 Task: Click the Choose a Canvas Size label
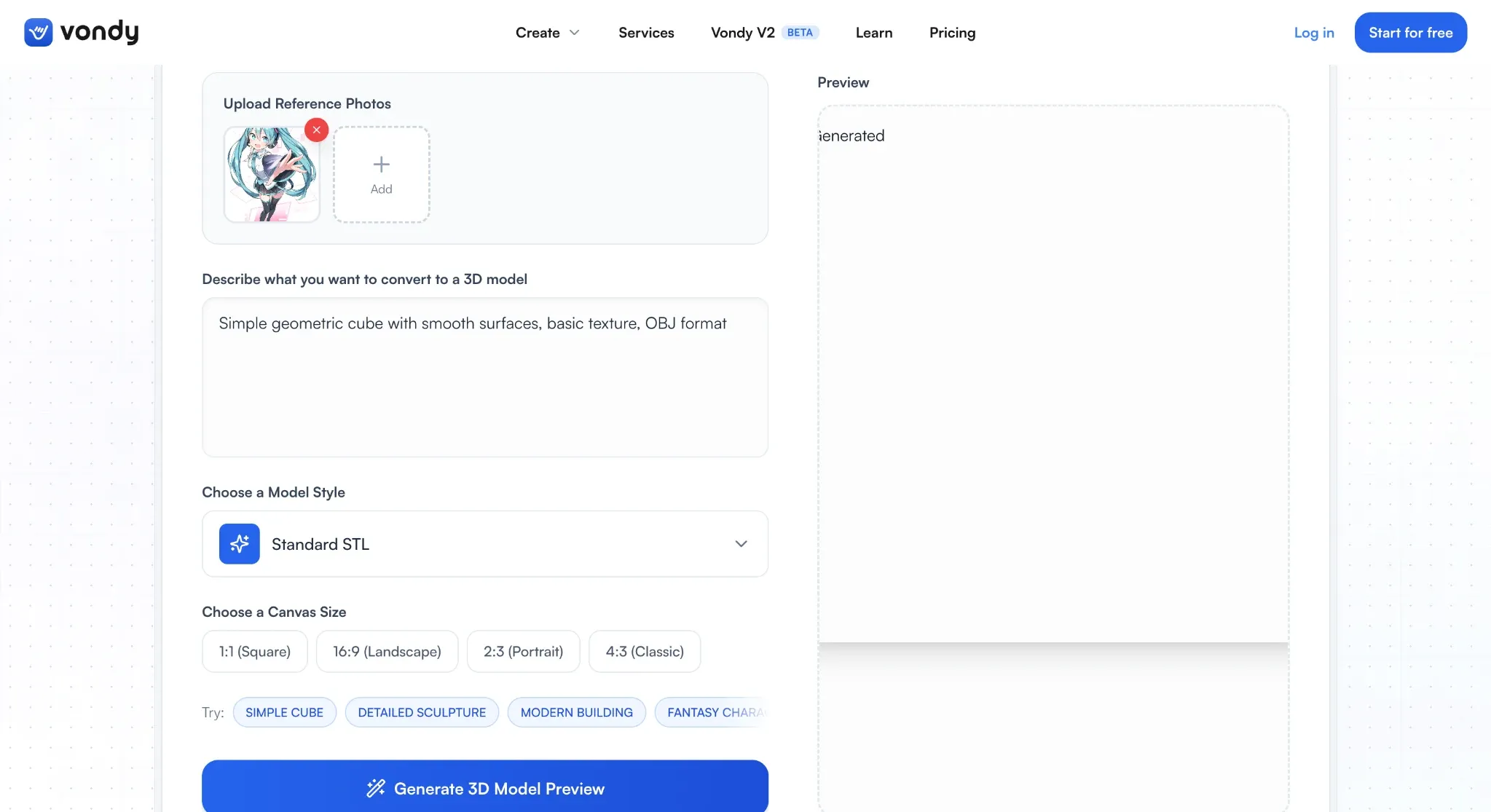pos(274,612)
